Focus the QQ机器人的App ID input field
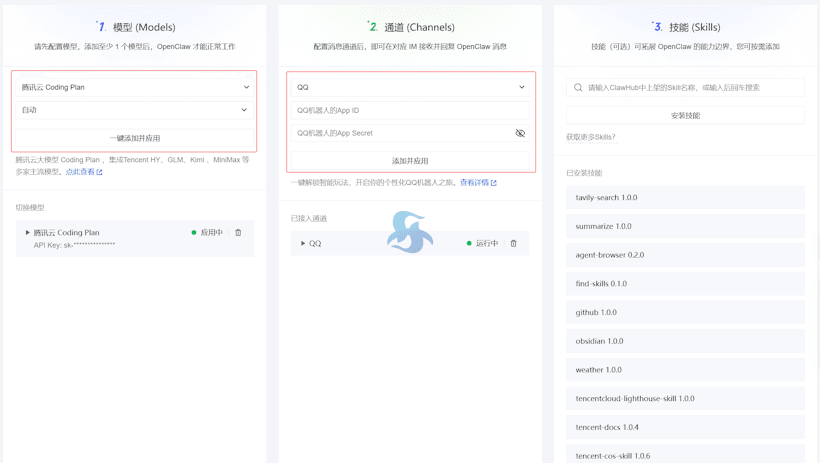The height and width of the screenshot is (463, 820). 400,110
